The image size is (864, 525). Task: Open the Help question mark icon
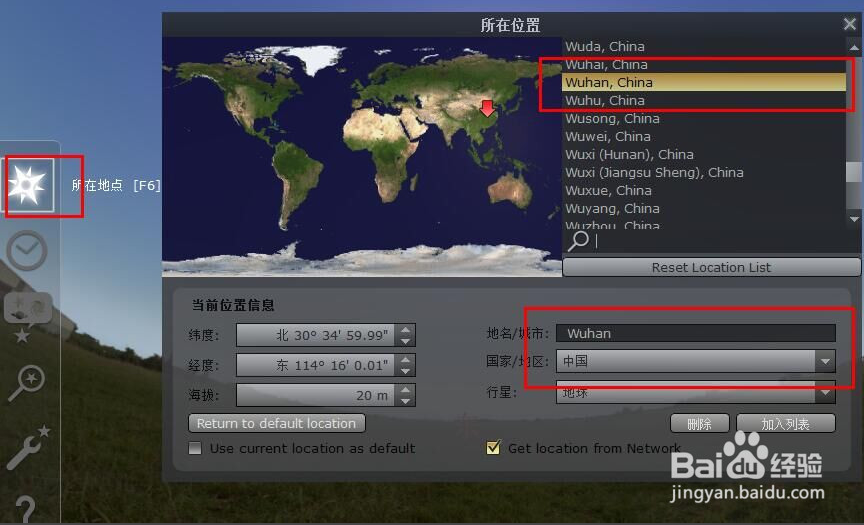pos(25,508)
